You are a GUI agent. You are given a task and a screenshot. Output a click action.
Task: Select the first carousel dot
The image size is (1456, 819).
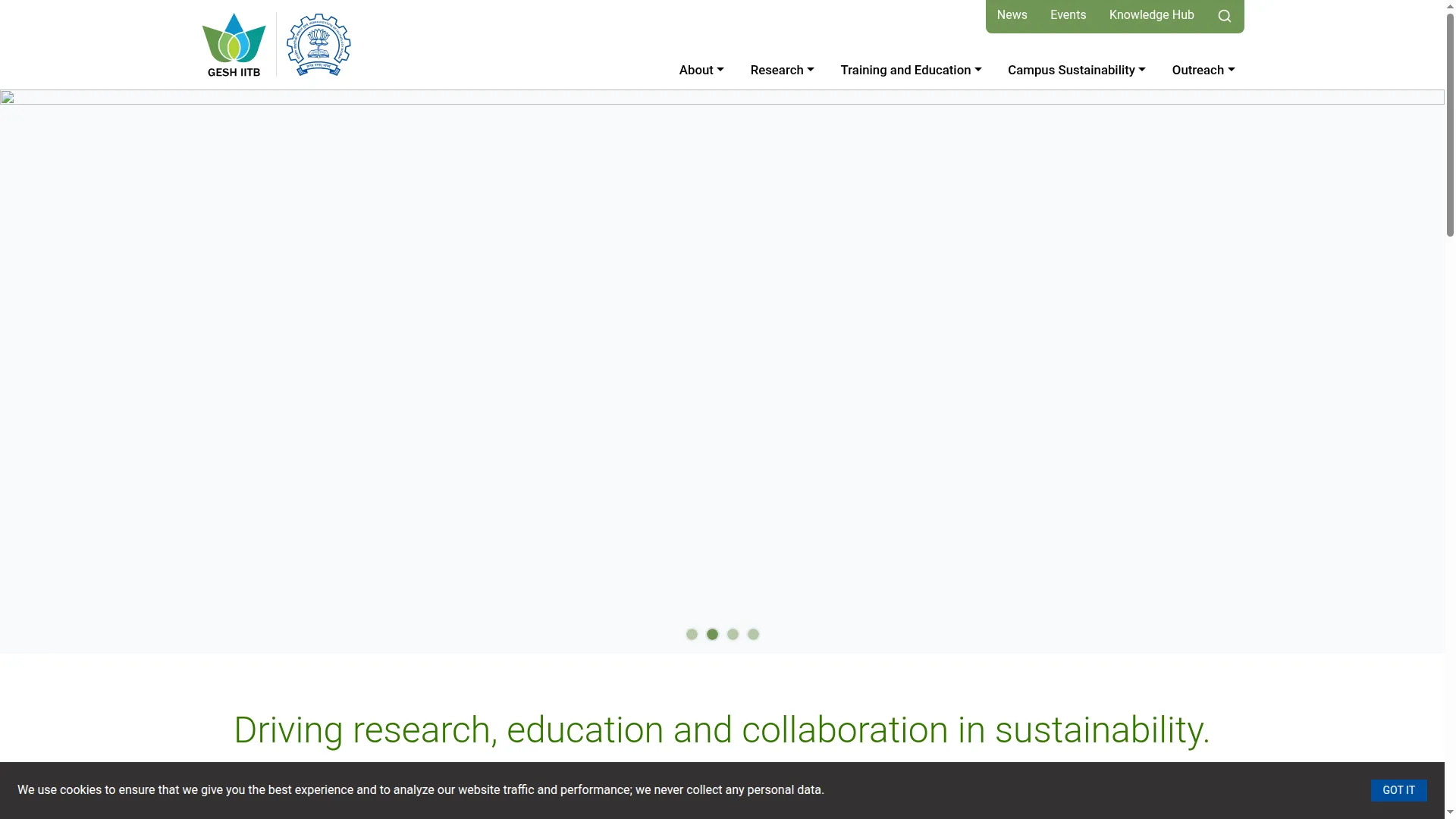tap(692, 634)
